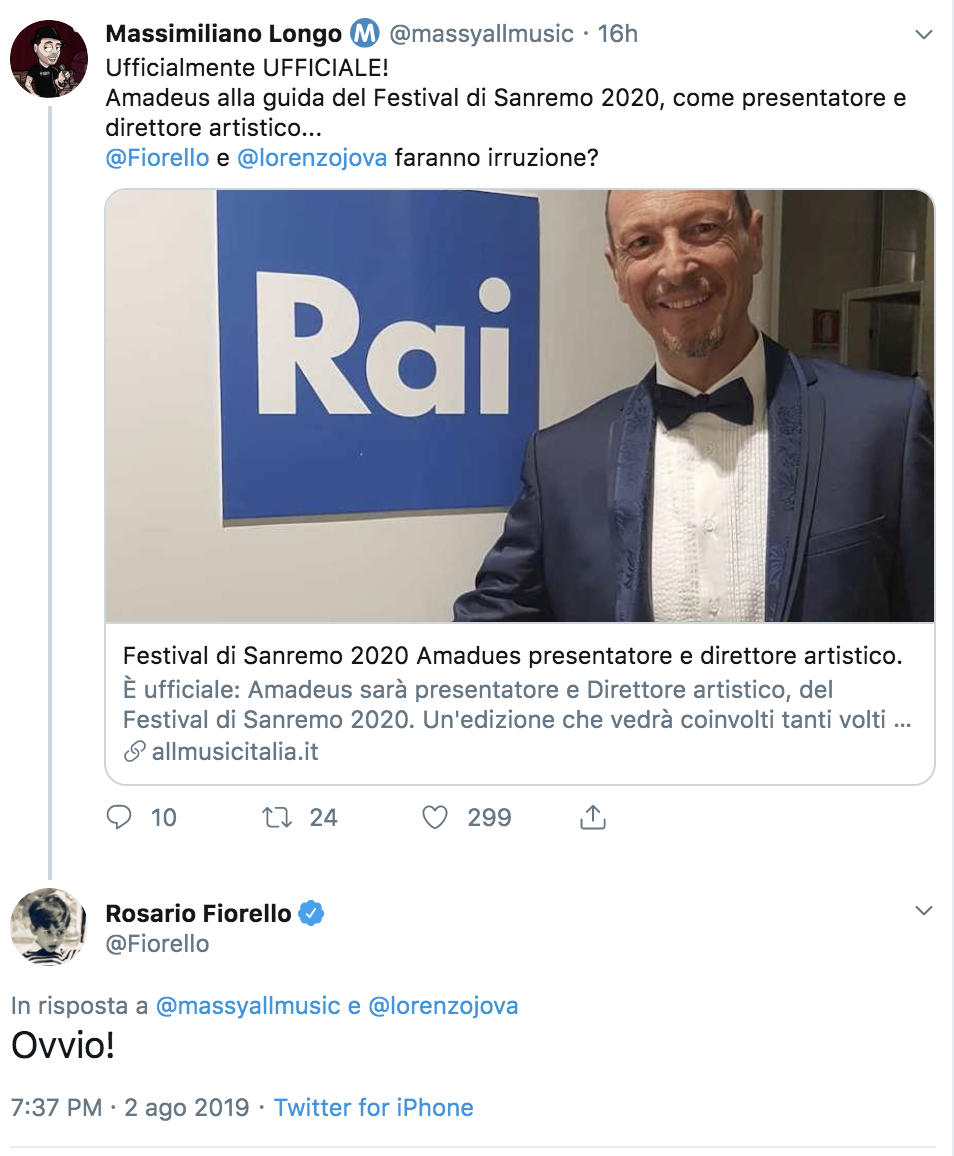
Task: Click the @massyallmusic link in reply header
Action: click(248, 1006)
